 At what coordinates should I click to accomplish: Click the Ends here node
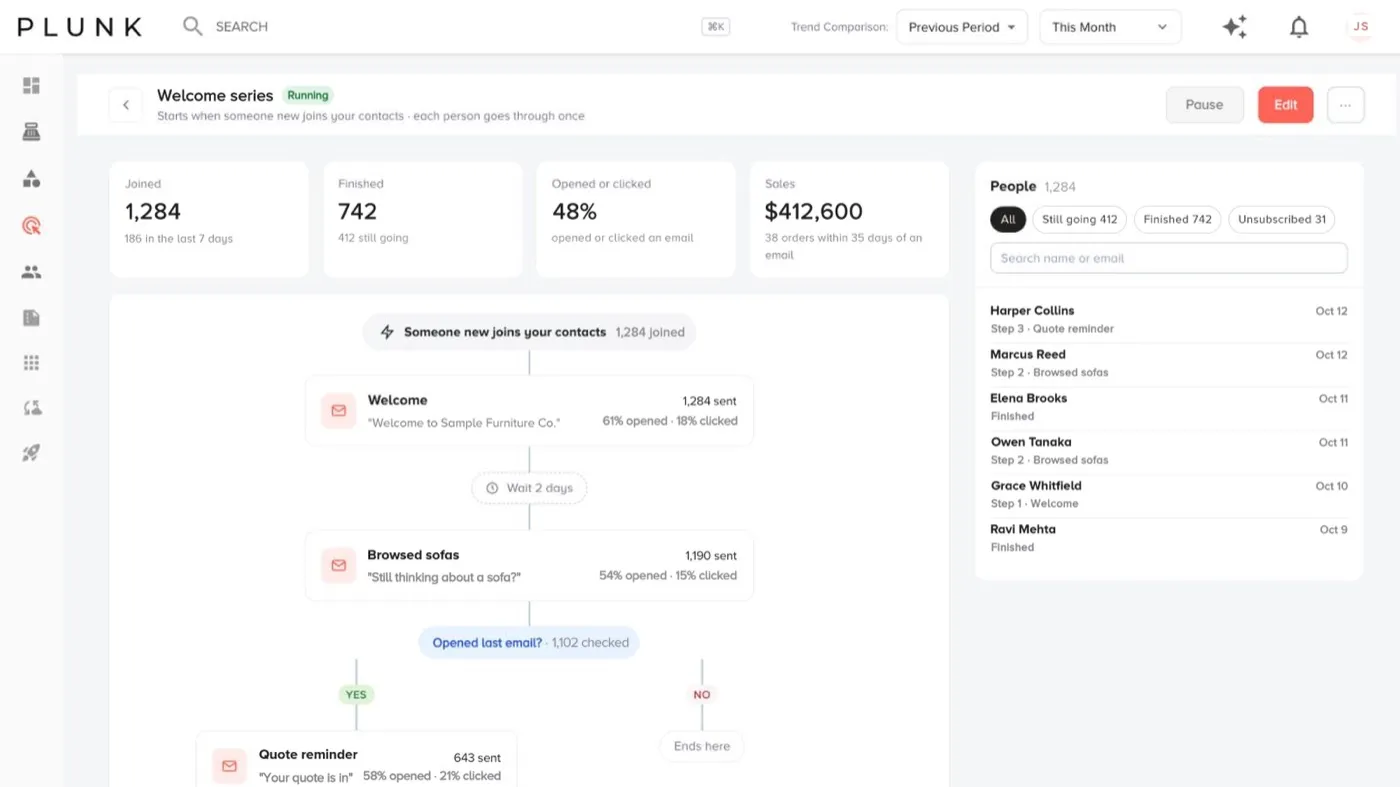[x=702, y=746]
